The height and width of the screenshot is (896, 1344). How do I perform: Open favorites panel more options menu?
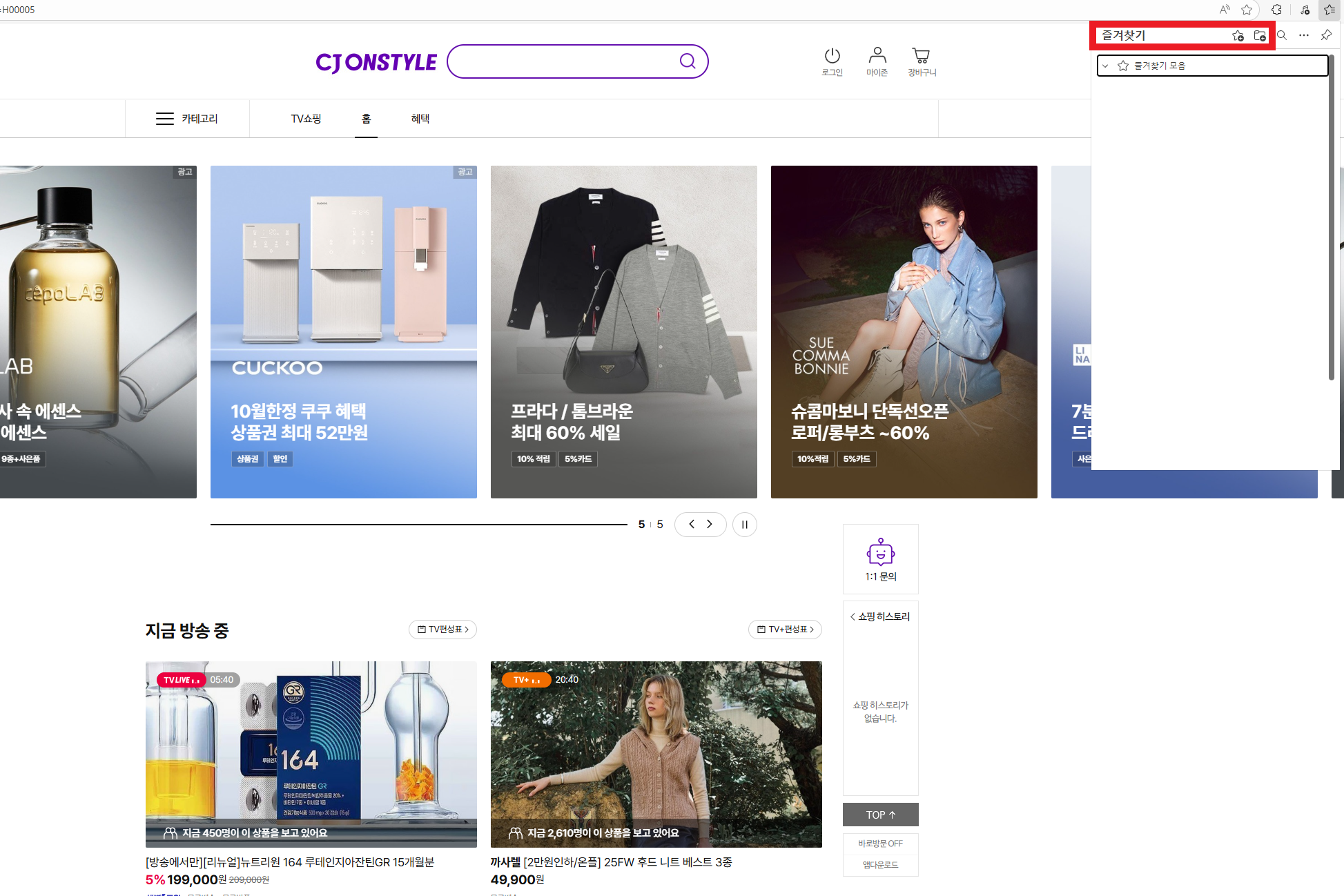[1303, 35]
